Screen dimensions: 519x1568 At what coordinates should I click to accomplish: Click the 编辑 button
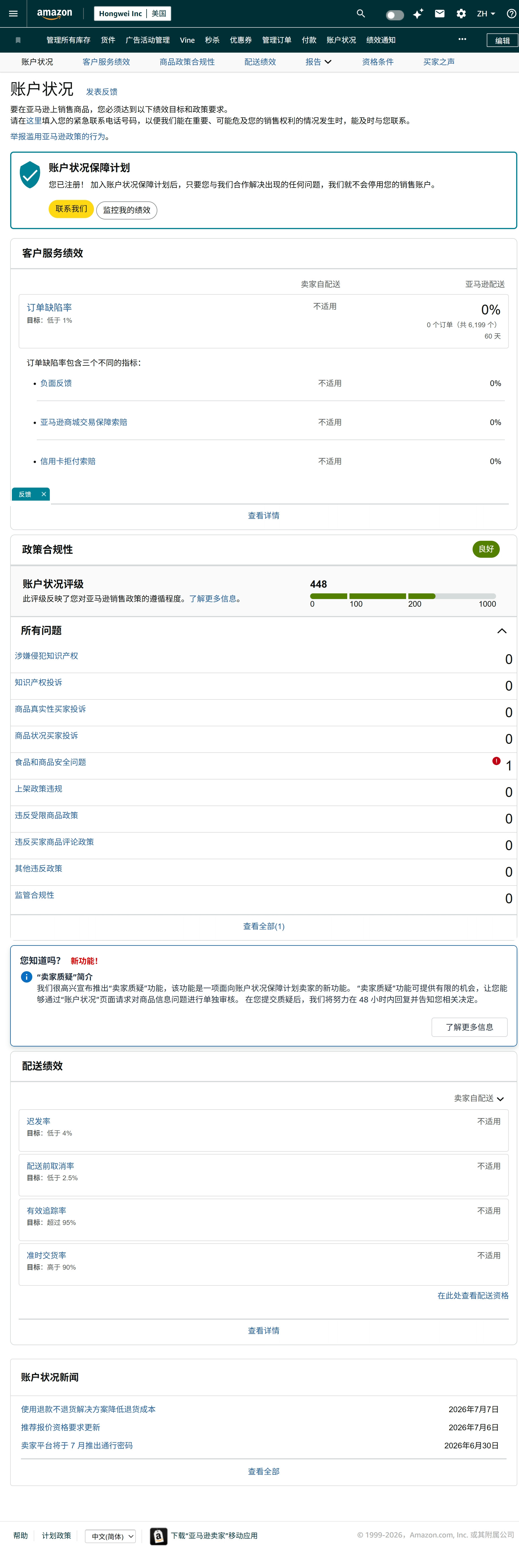point(502,41)
